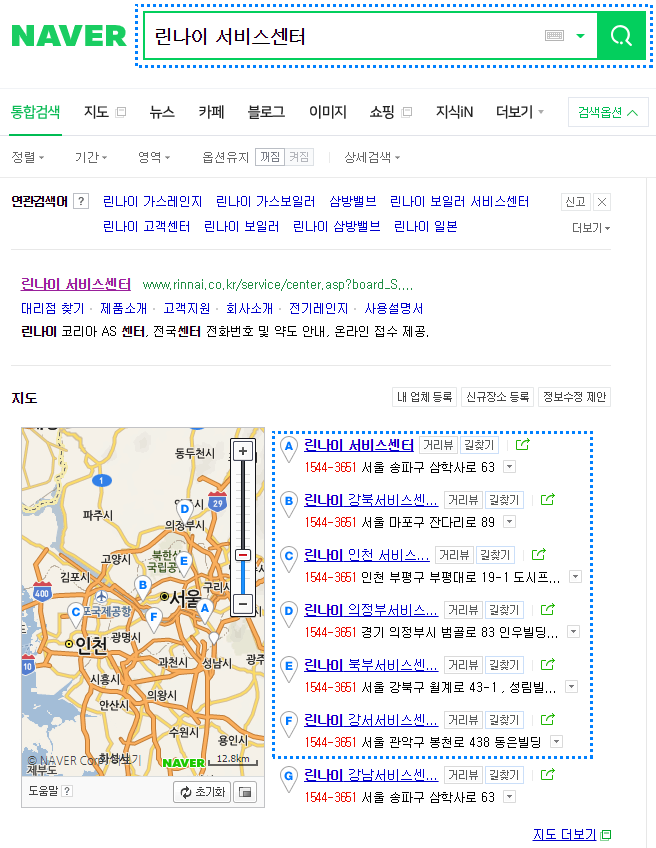Close the related searches with X button

(601, 202)
